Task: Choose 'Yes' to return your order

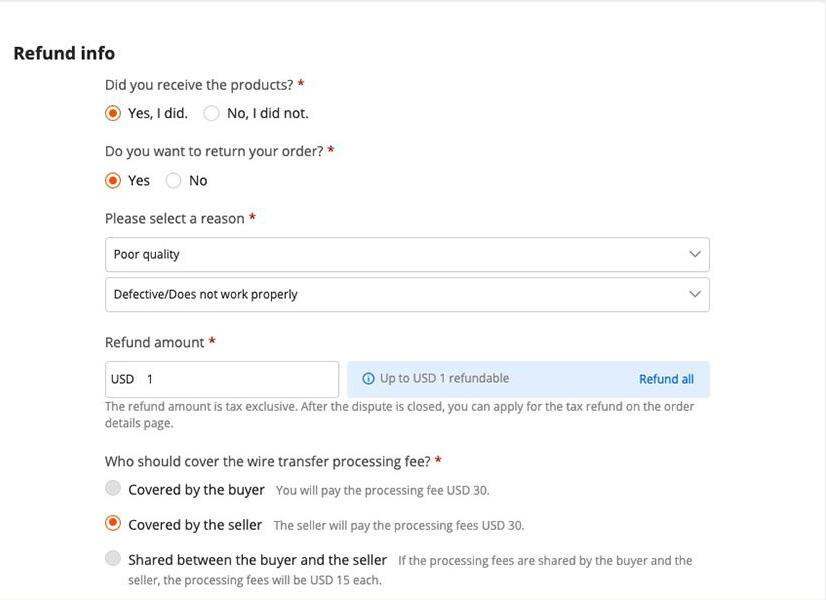Action: tap(113, 181)
